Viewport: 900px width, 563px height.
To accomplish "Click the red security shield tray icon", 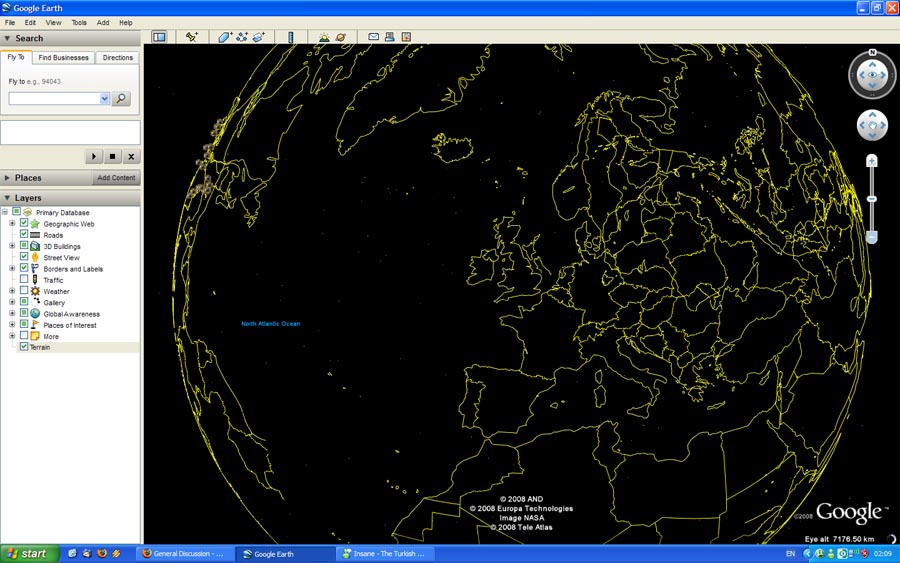I will [864, 554].
